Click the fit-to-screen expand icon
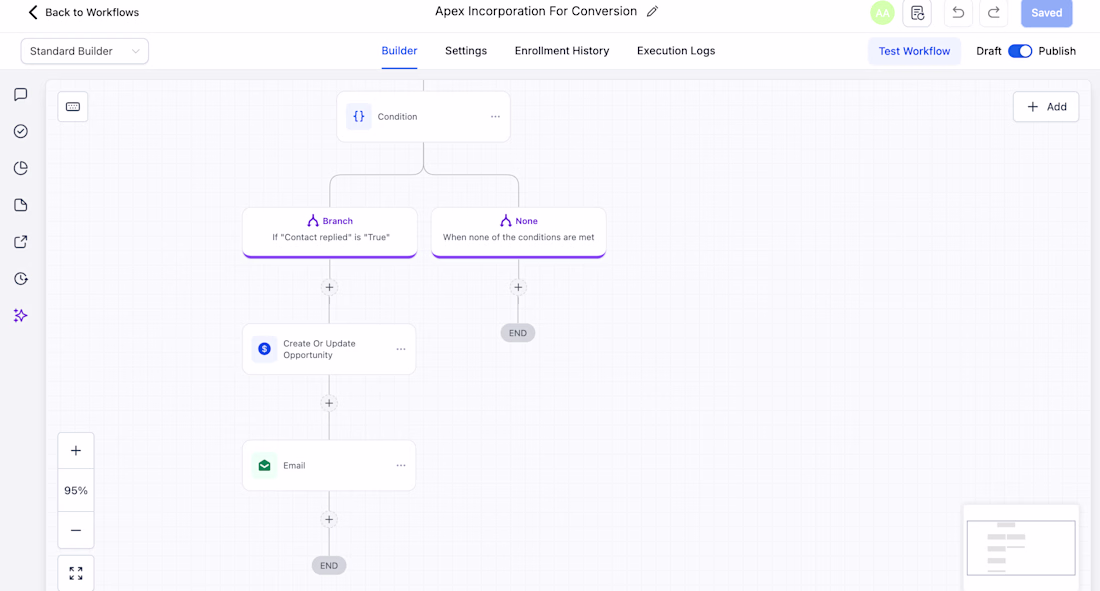The width and height of the screenshot is (1100, 591). pos(76,573)
